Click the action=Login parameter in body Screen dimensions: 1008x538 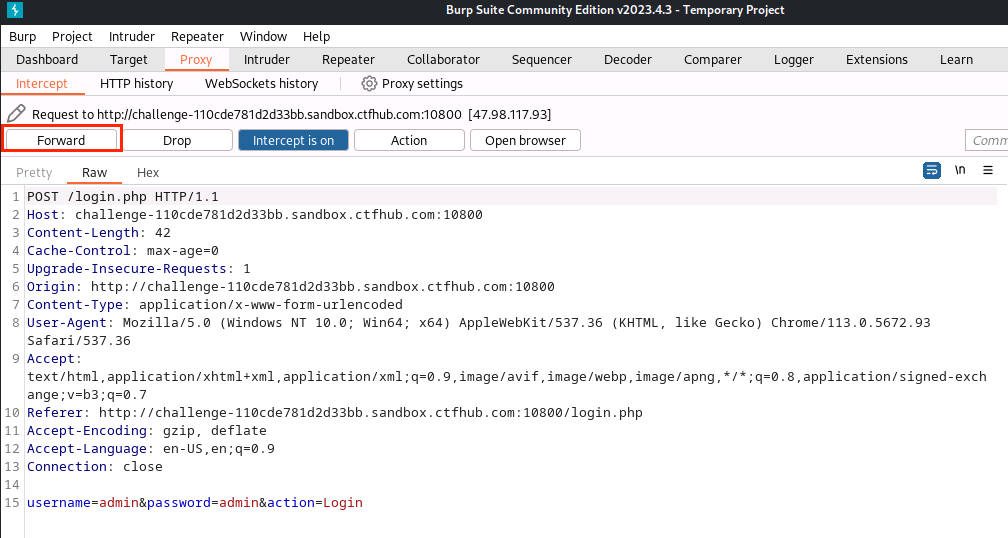315,503
